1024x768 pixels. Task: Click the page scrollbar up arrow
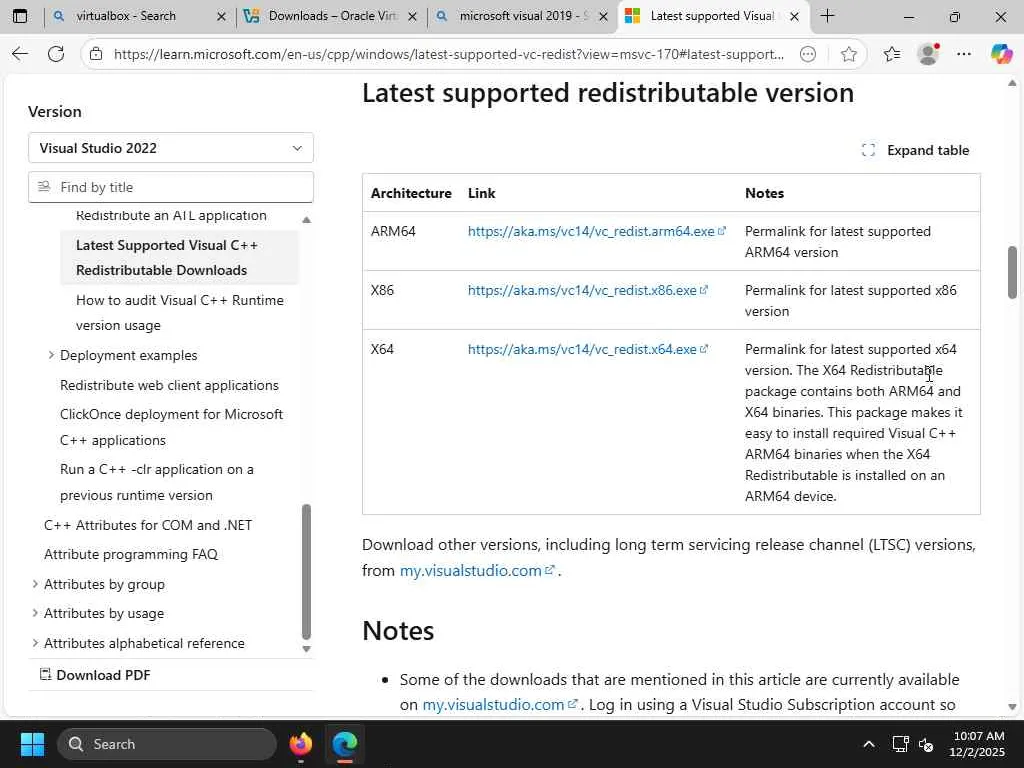tap(1012, 83)
